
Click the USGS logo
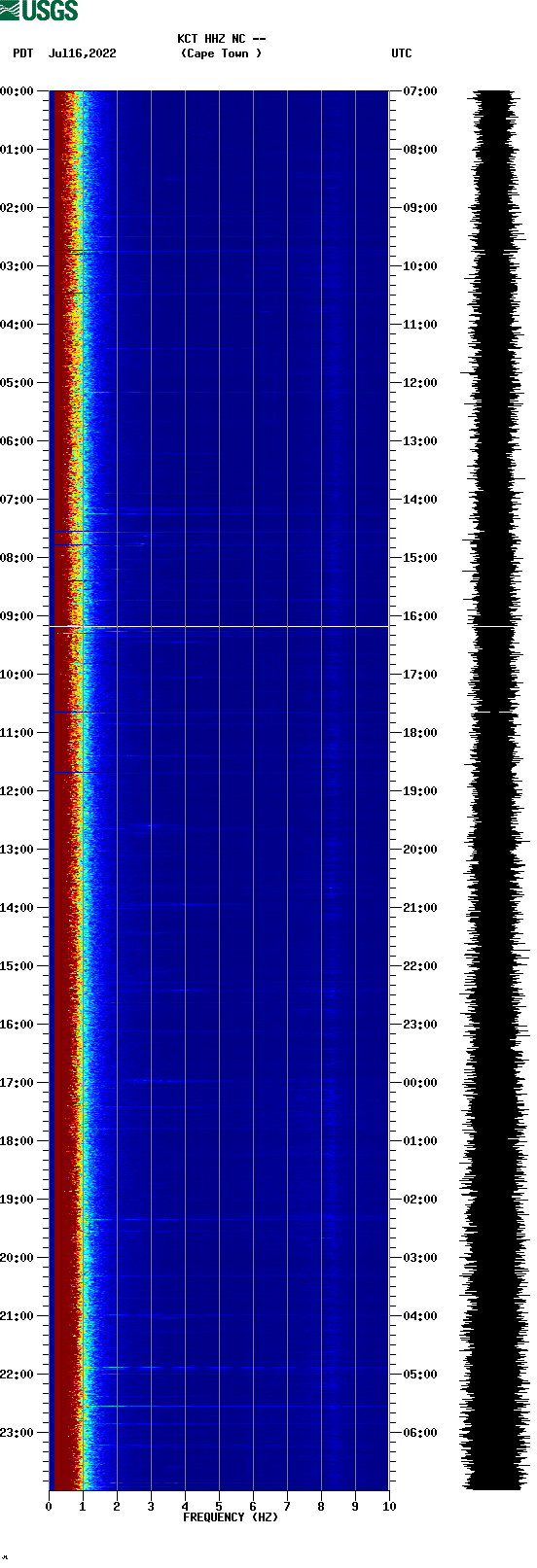(39, 11)
